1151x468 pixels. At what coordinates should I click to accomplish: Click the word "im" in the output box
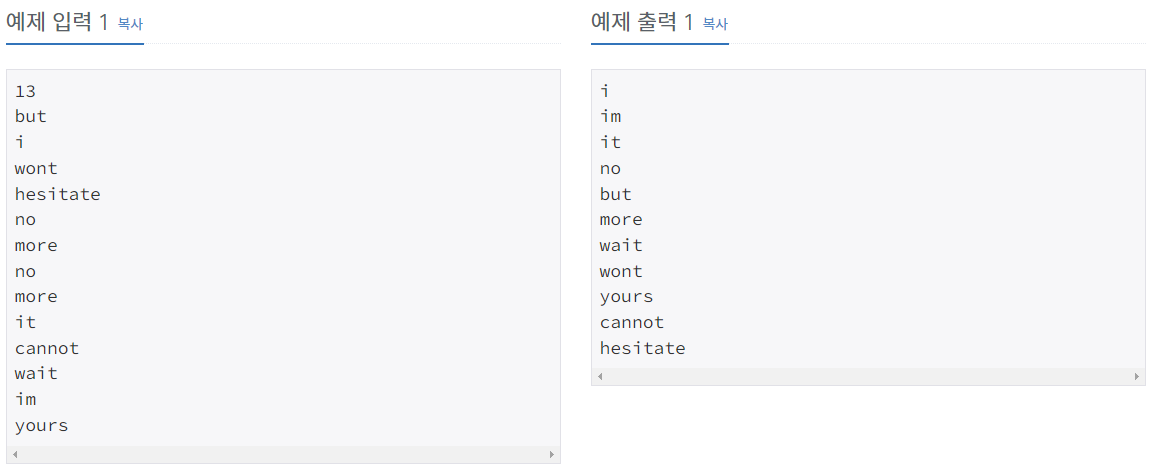[611, 117]
